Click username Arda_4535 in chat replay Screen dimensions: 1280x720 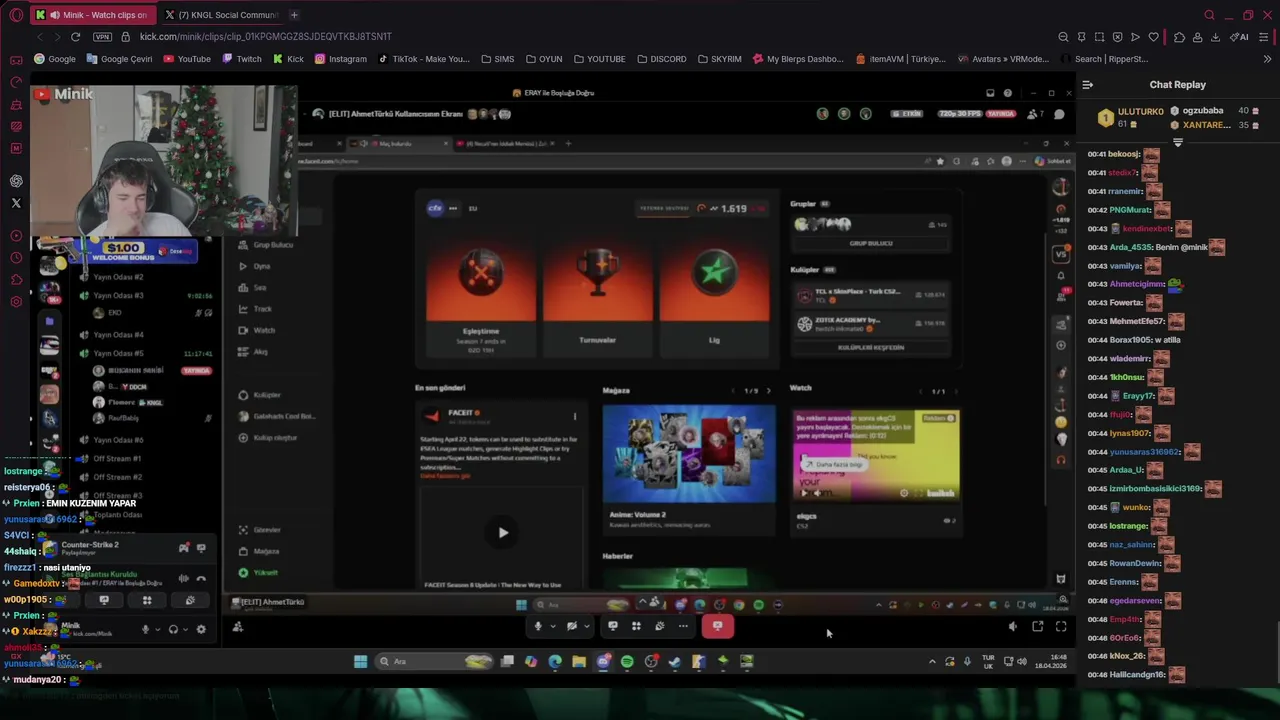(1130, 247)
